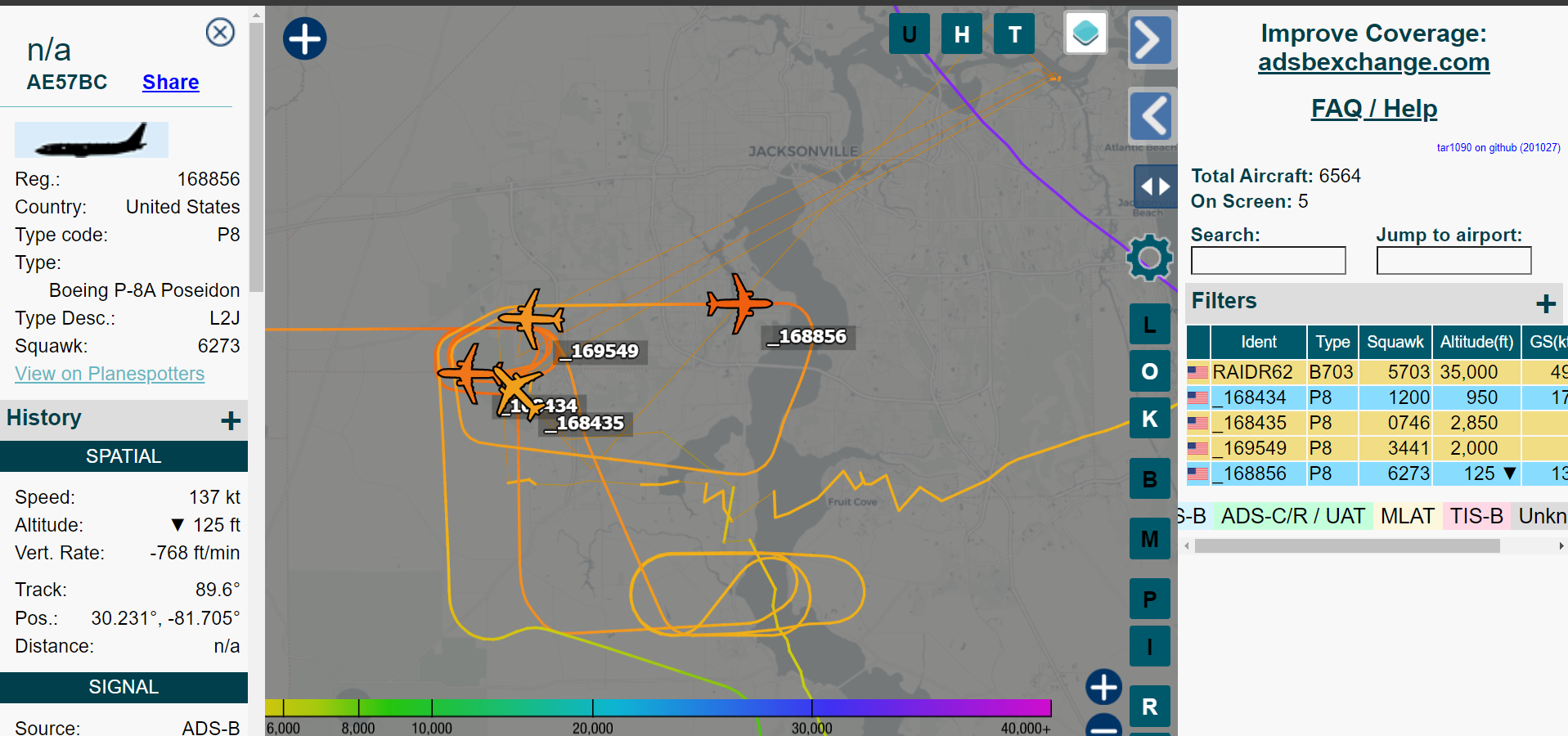Toggle the H map button

click(962, 34)
